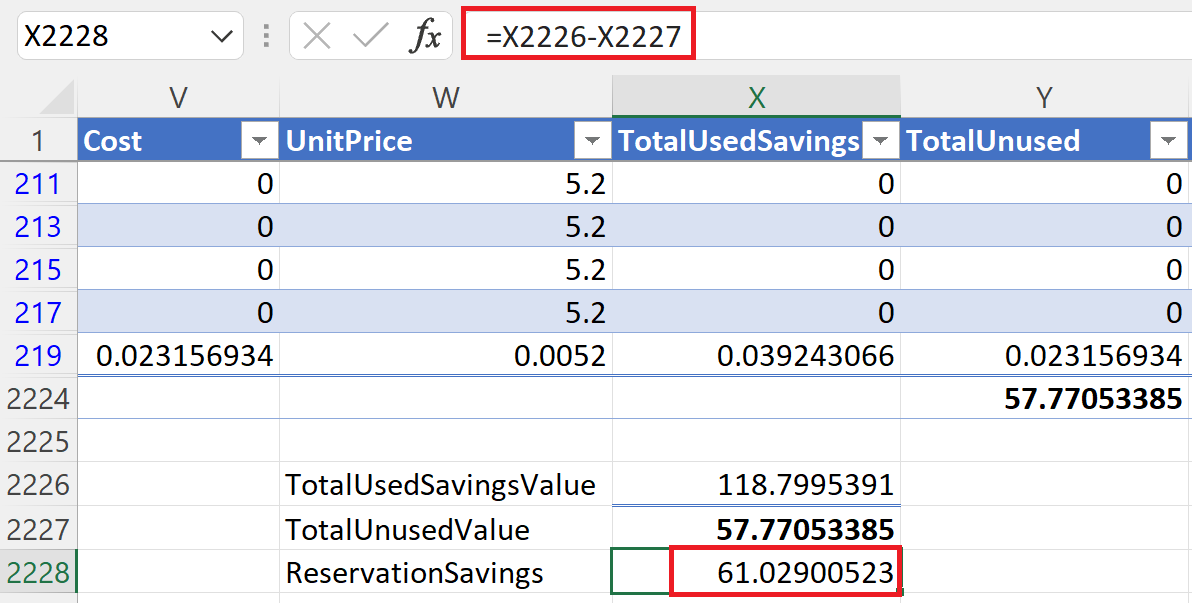Click the TotalUsedSavingsValue label cell
Image resolution: width=1192 pixels, height=603 pixels.
coord(445,484)
